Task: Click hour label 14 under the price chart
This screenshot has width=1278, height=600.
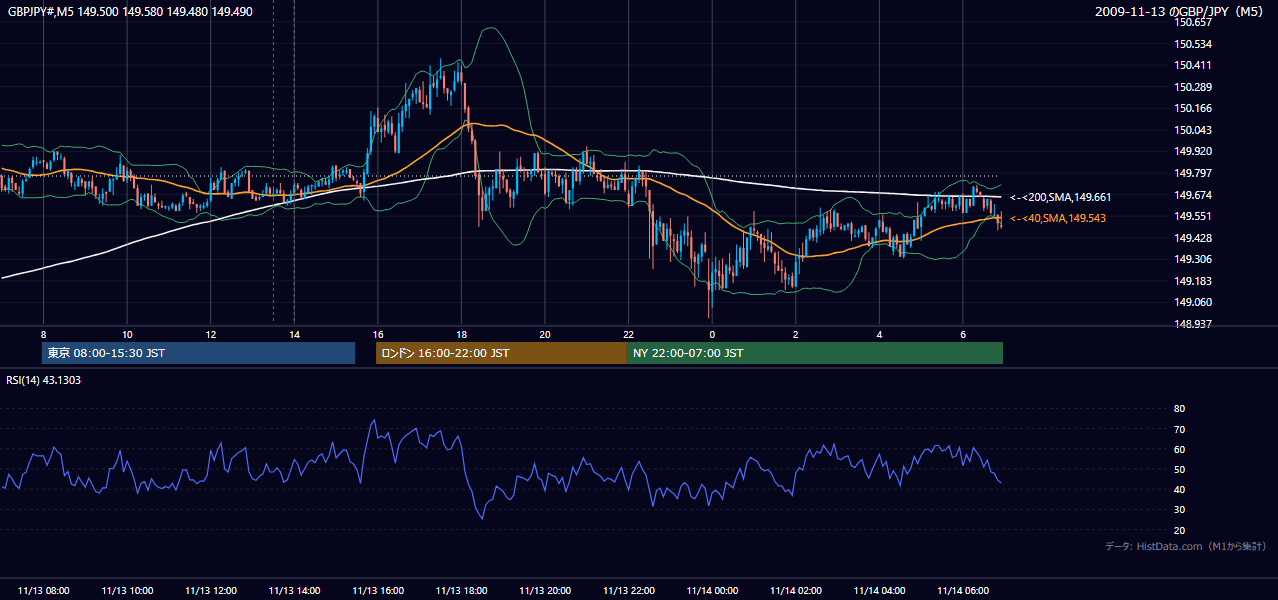Action: click(x=294, y=334)
